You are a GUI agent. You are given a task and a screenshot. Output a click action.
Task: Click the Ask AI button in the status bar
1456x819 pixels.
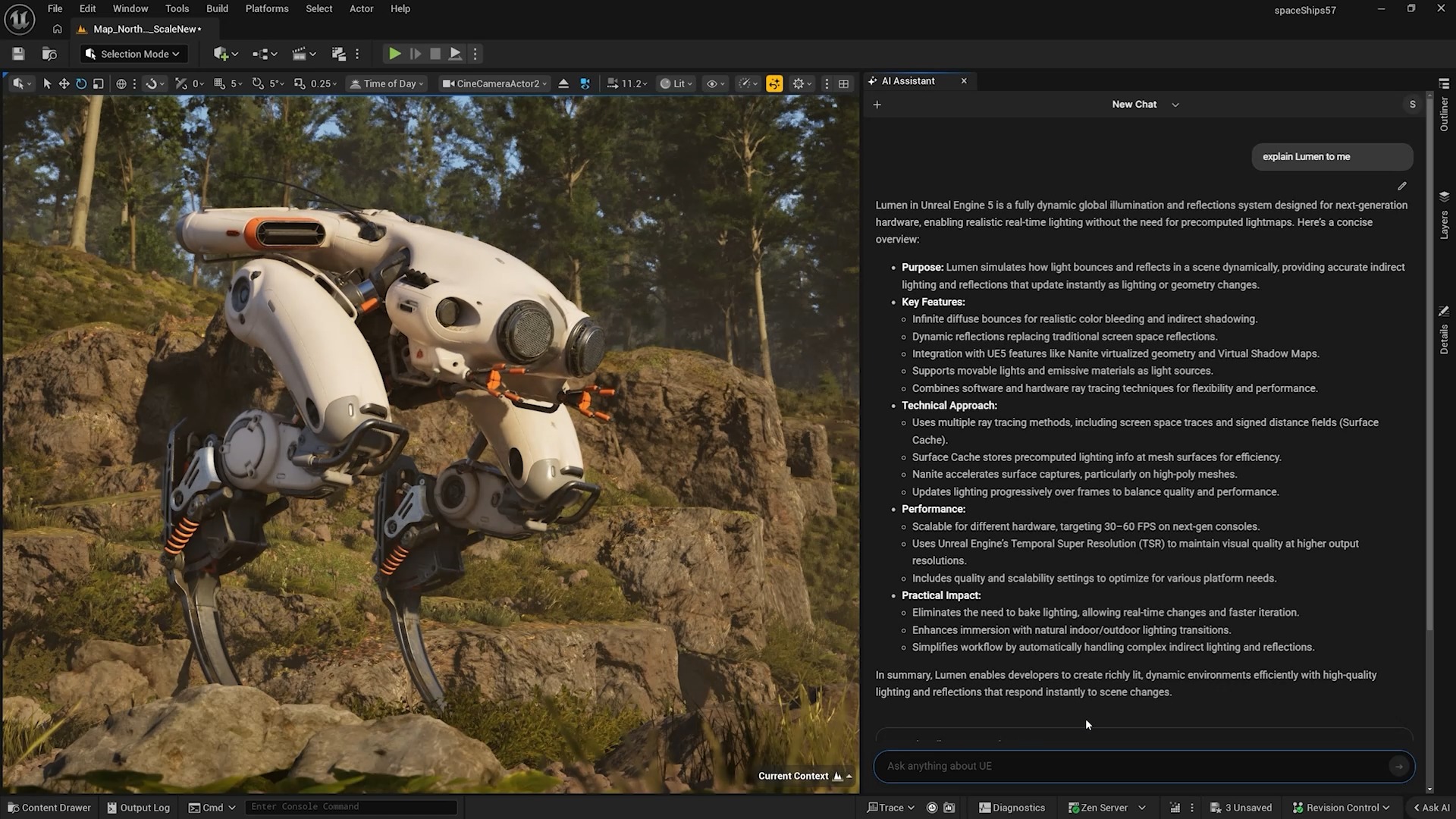[x=1431, y=807]
